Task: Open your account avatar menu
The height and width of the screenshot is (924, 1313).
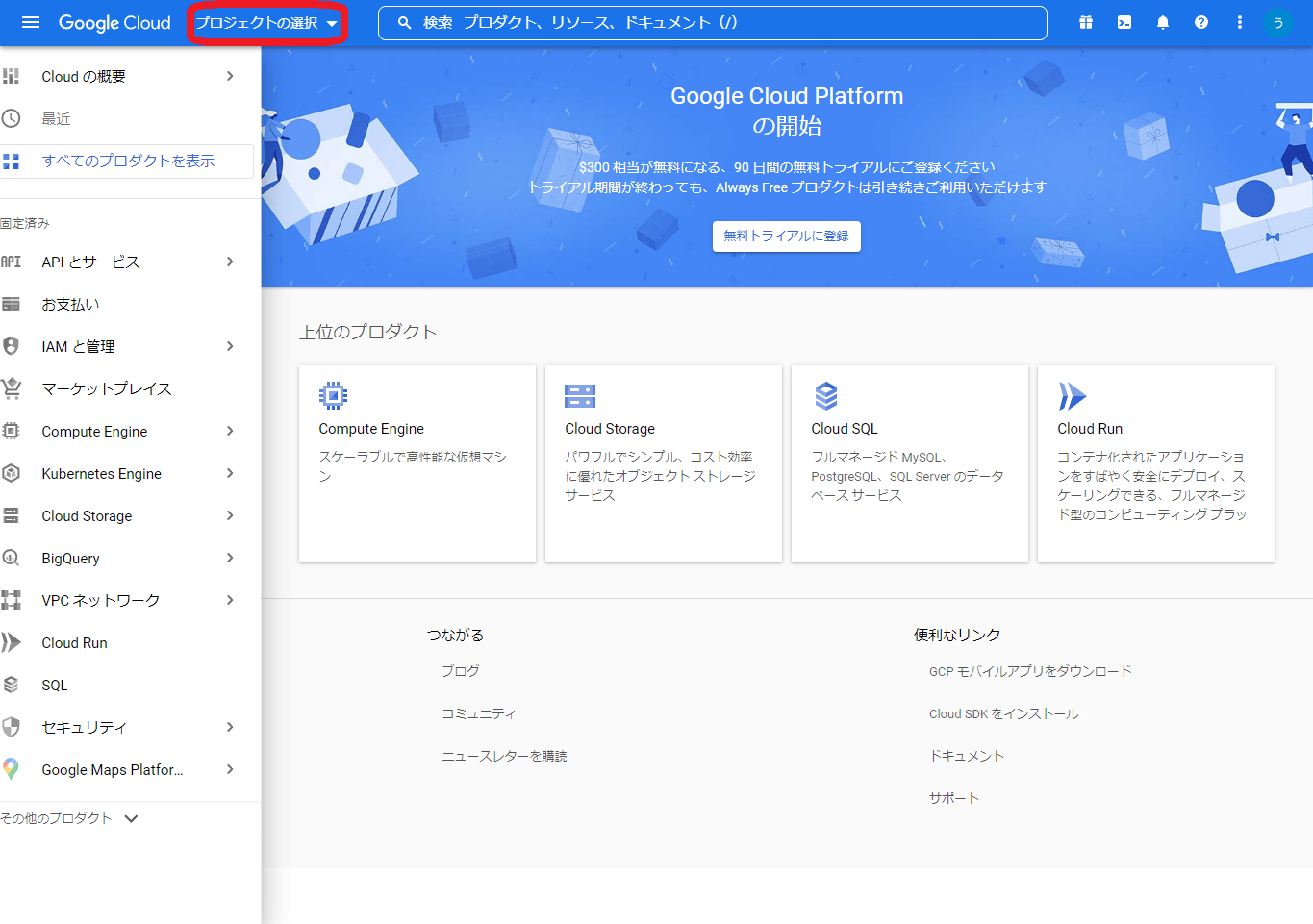Action: pyautogui.click(x=1278, y=22)
